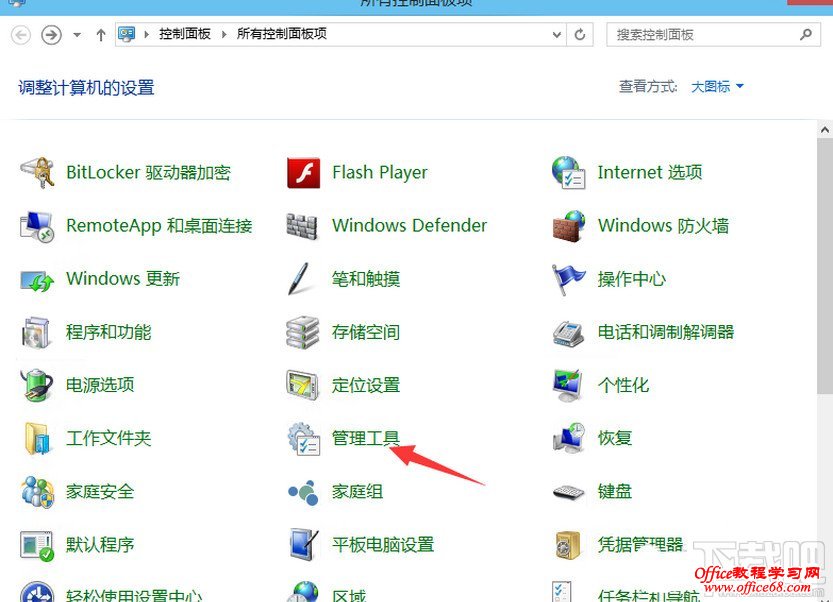The height and width of the screenshot is (602, 833).
Task: Open the 笔和触摸 pen icon
Action: tap(299, 278)
